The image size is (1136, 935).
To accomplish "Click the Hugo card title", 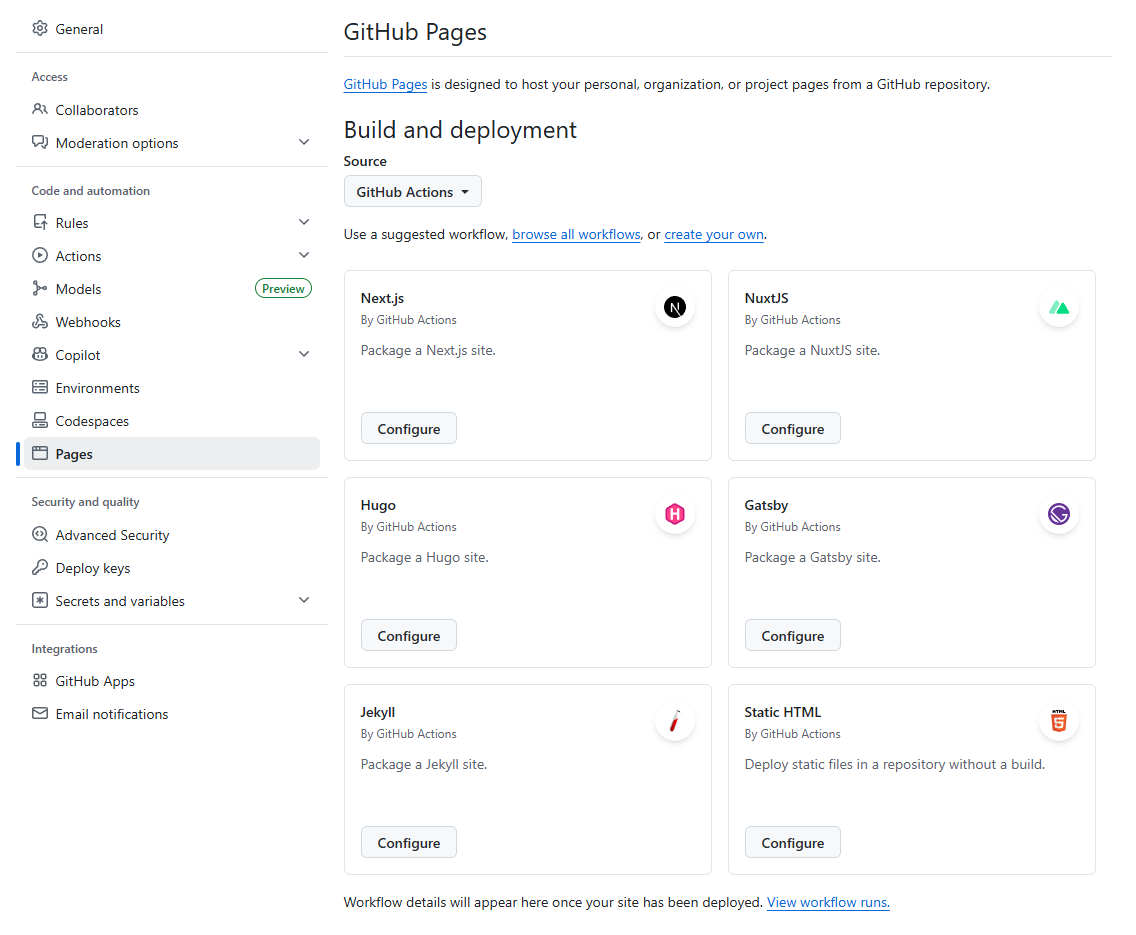I will tap(378, 506).
